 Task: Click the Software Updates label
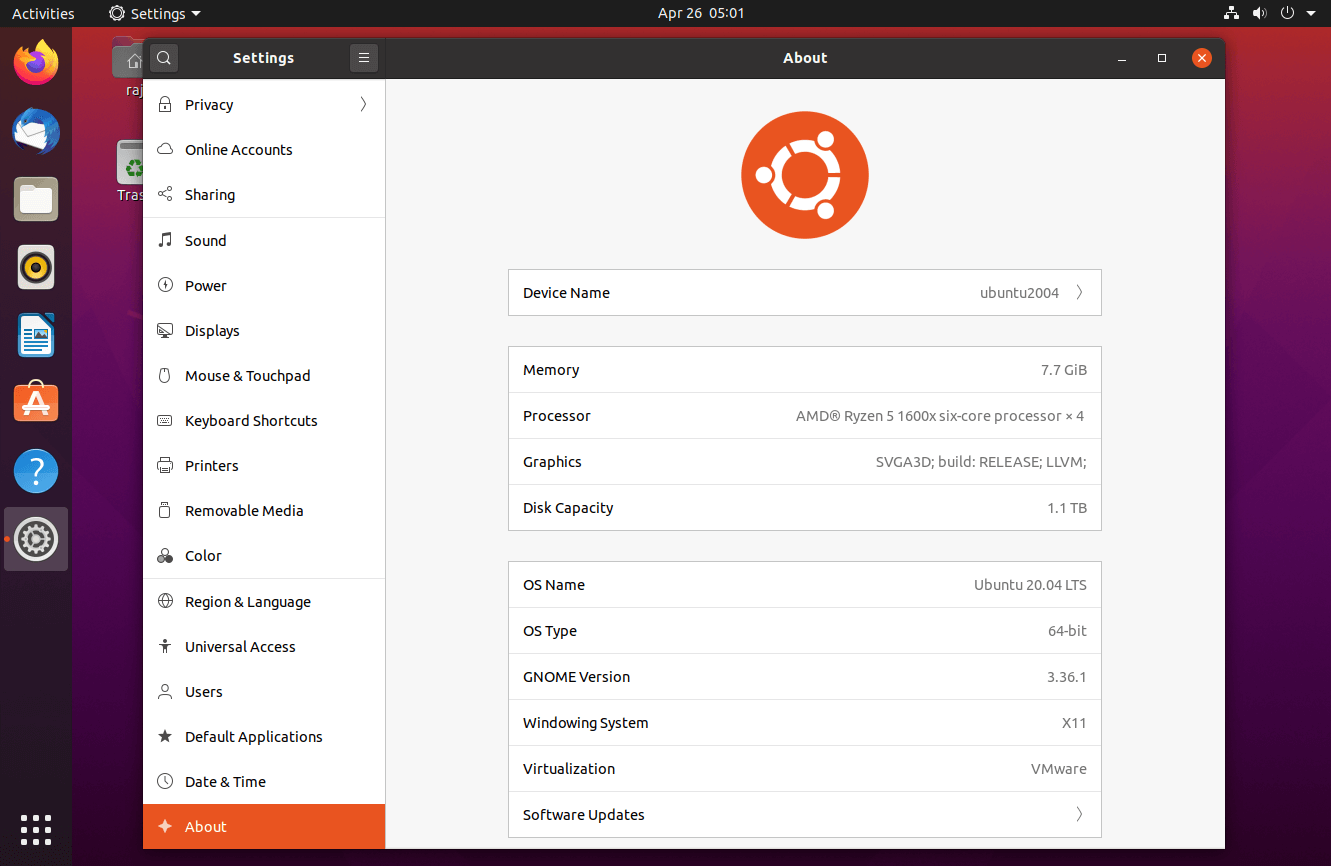[584, 815]
